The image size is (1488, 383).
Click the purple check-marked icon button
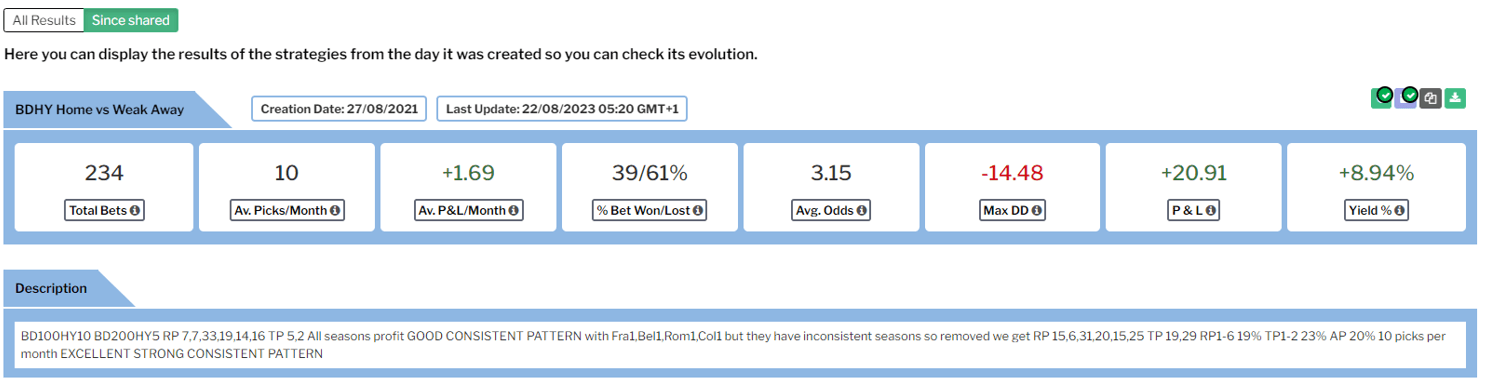(x=1407, y=97)
